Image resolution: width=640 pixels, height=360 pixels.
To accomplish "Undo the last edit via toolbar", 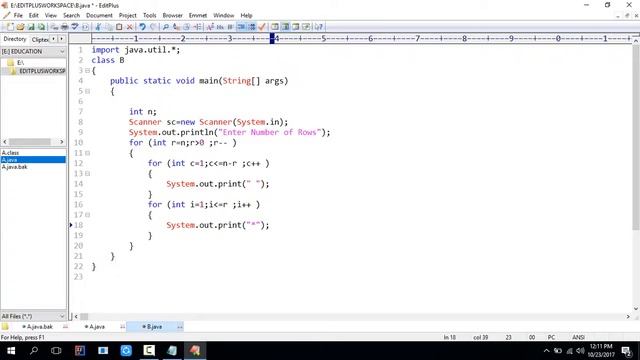I will click(x=142, y=27).
